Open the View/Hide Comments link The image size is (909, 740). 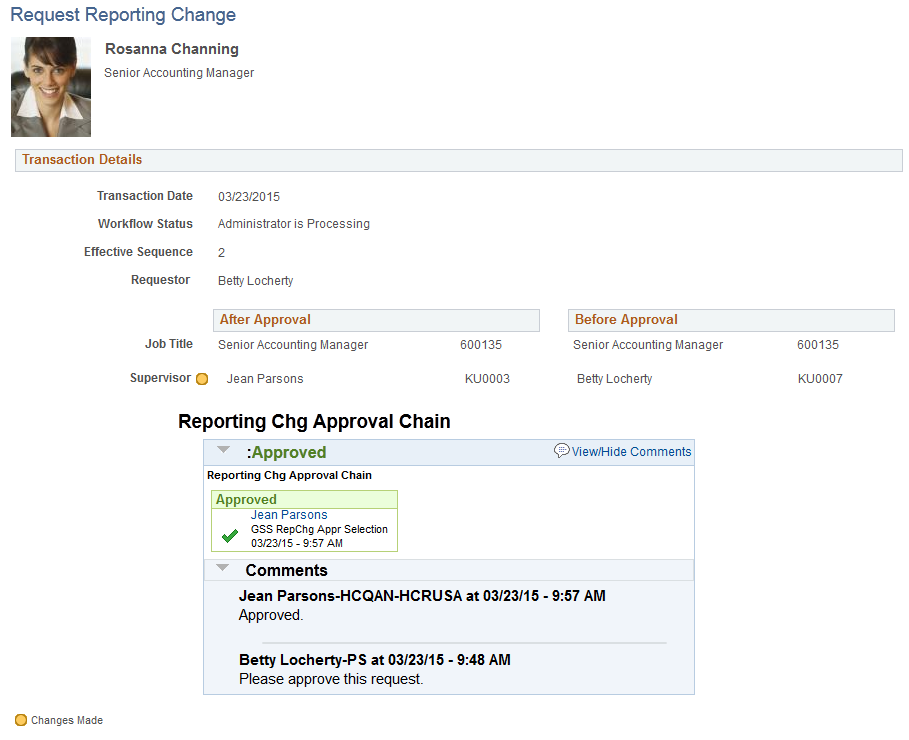(631, 452)
